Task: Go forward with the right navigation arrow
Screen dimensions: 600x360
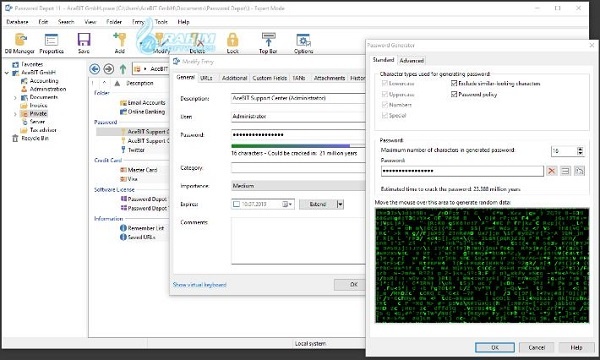Action: click(x=109, y=69)
